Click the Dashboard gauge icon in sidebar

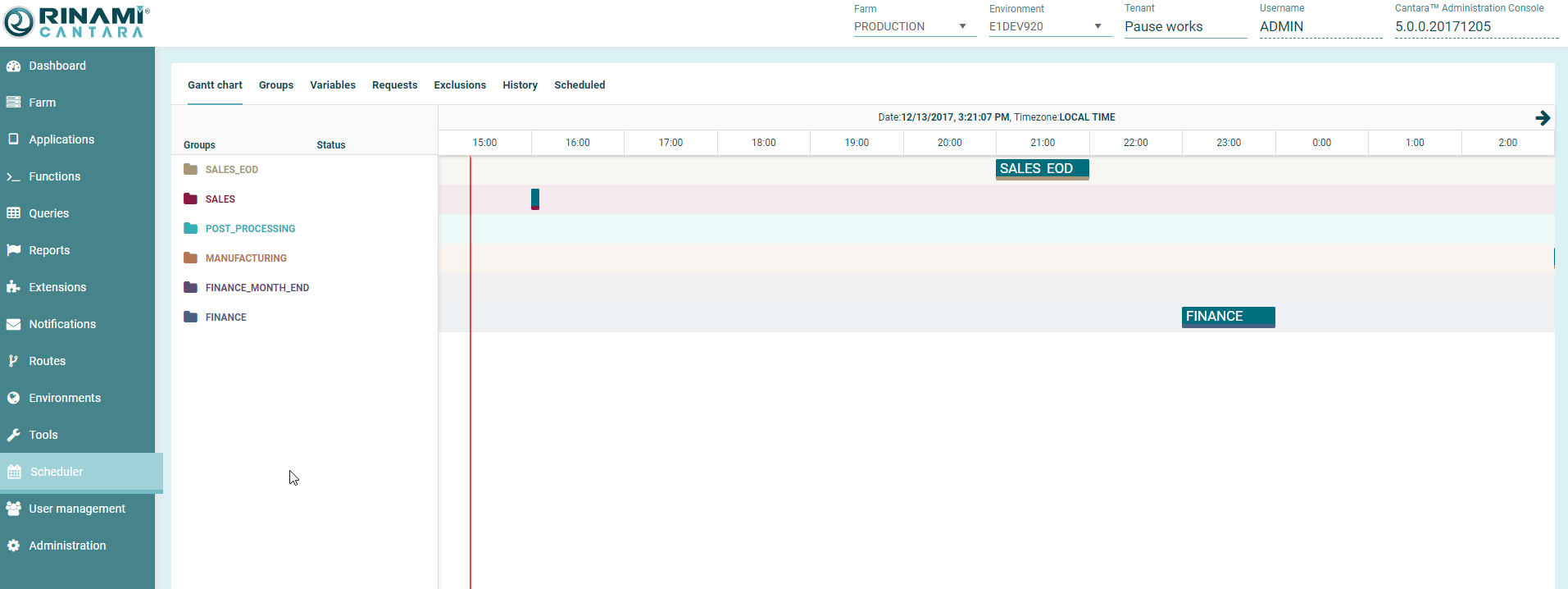(x=14, y=66)
